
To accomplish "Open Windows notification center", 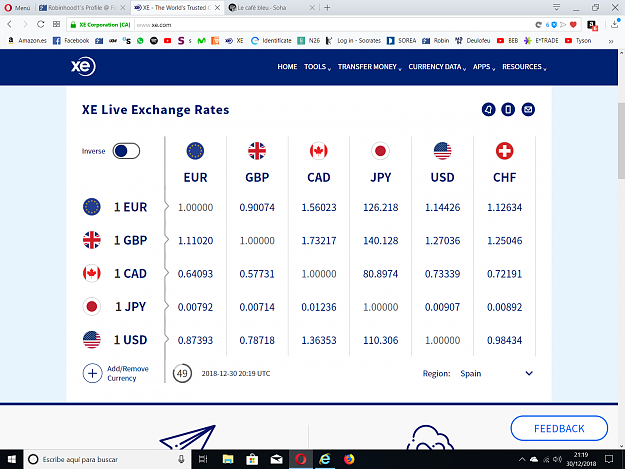I will tap(609, 459).
